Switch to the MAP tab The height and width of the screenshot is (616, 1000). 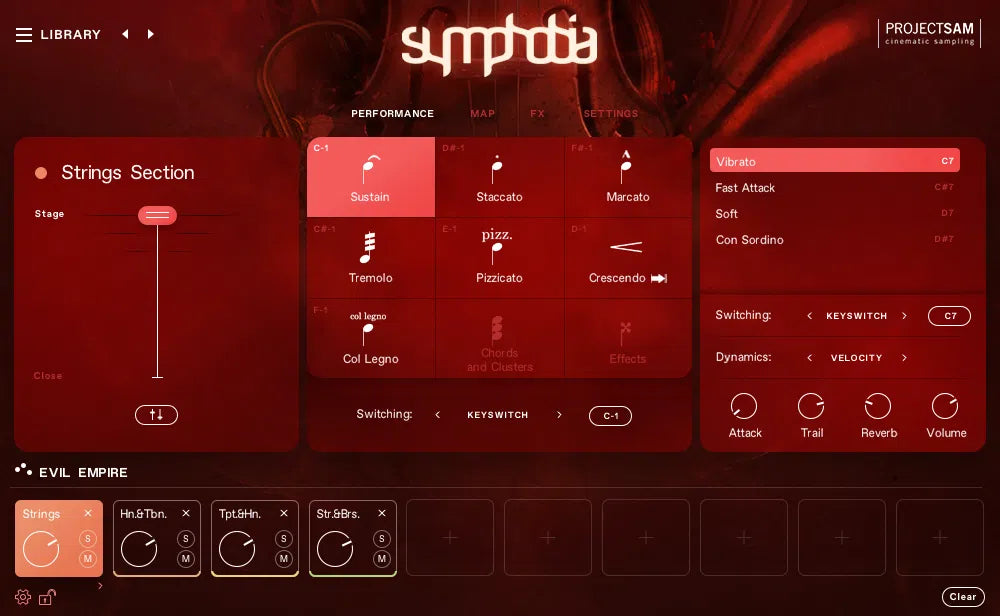[482, 113]
